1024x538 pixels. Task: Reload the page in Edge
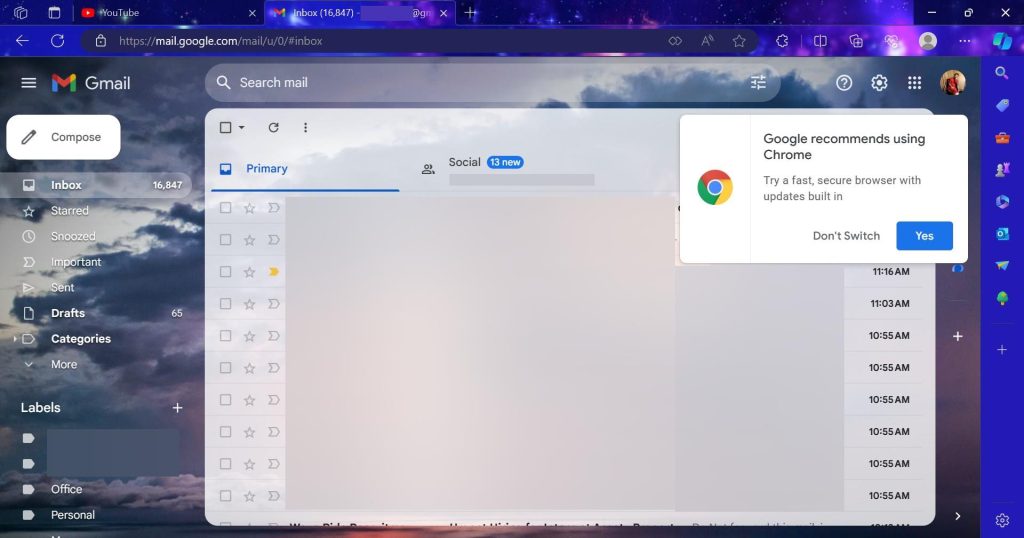[57, 40]
